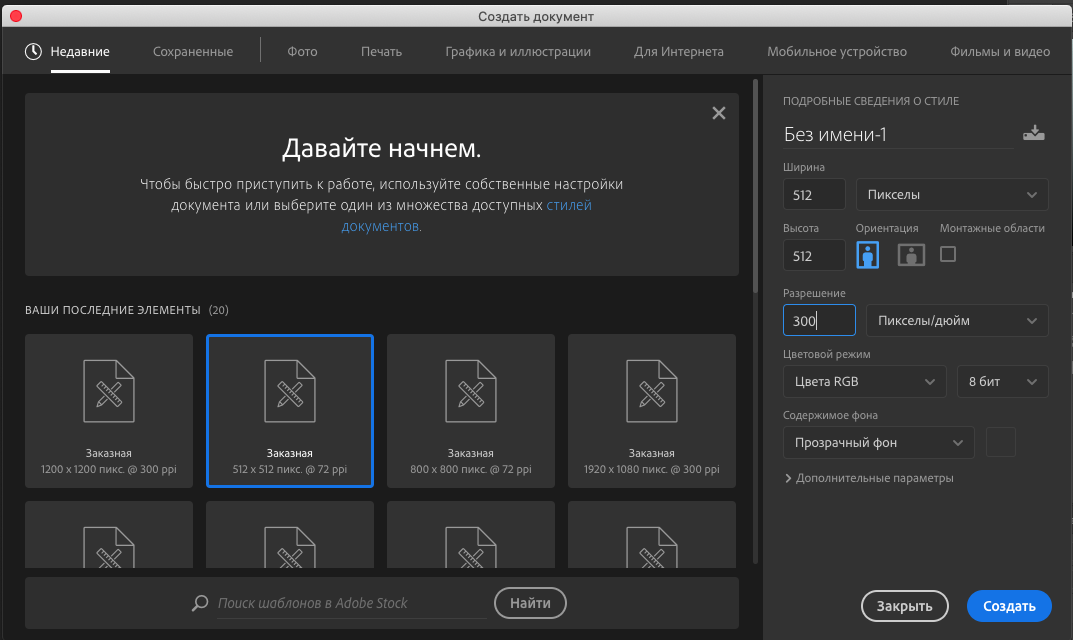Dismiss the Давайте начнем banner

pos(718,113)
